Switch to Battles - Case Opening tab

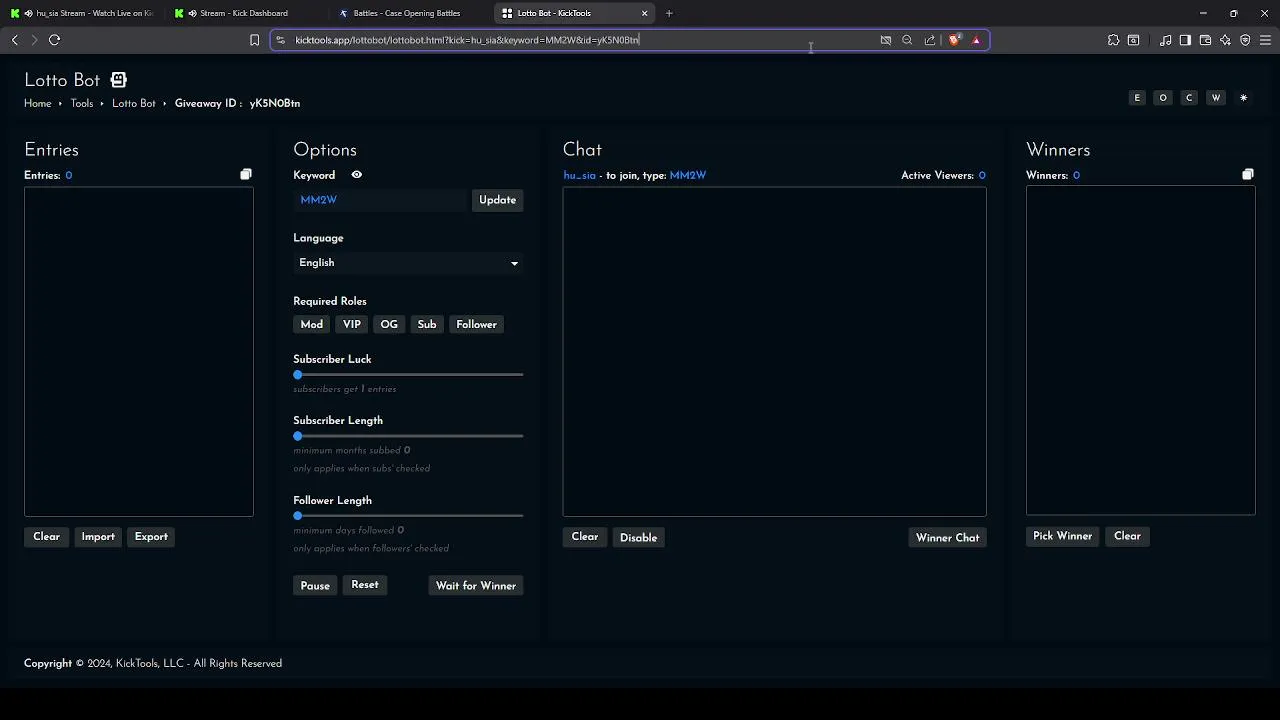[409, 13]
